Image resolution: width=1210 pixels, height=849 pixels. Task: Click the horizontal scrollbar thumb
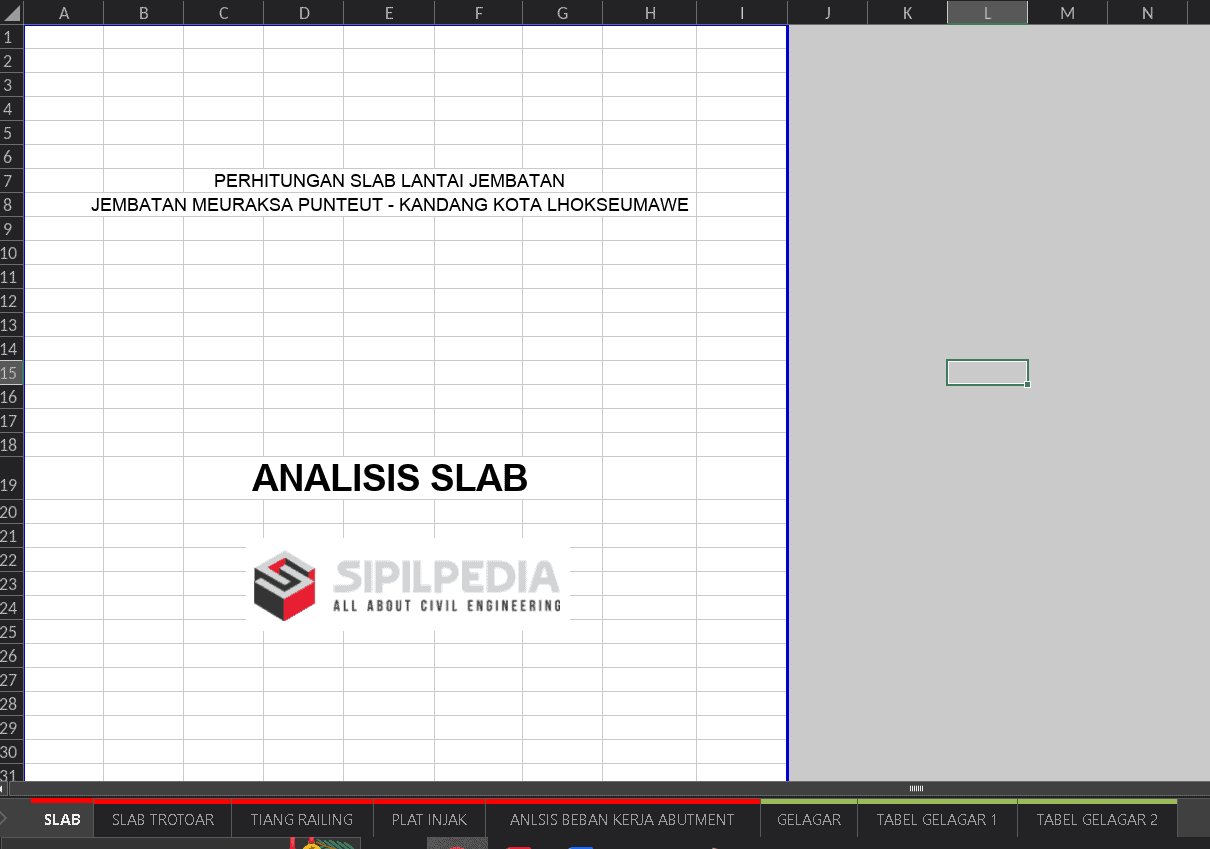tap(916, 789)
